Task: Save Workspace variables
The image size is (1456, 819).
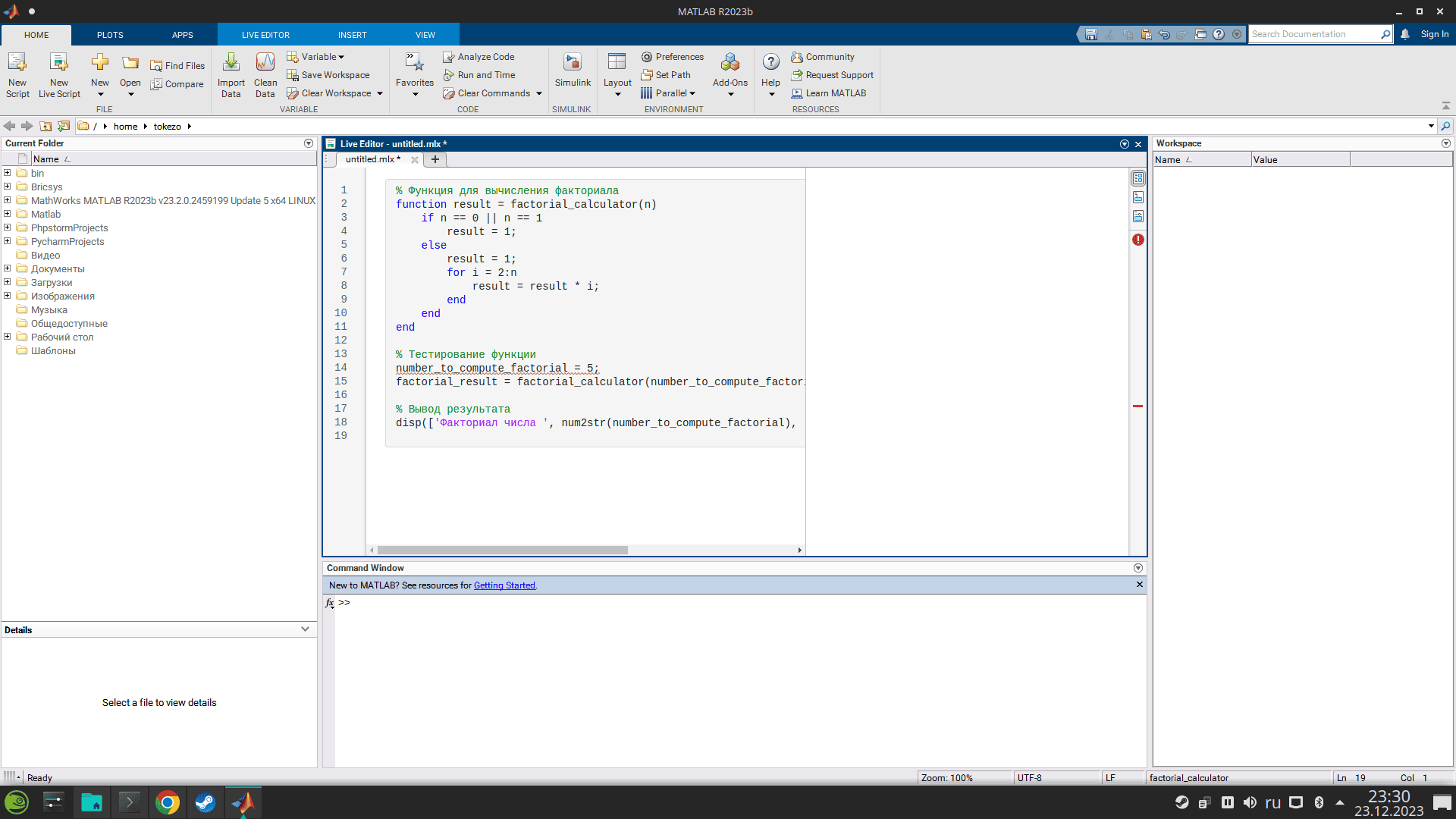Action: point(328,75)
